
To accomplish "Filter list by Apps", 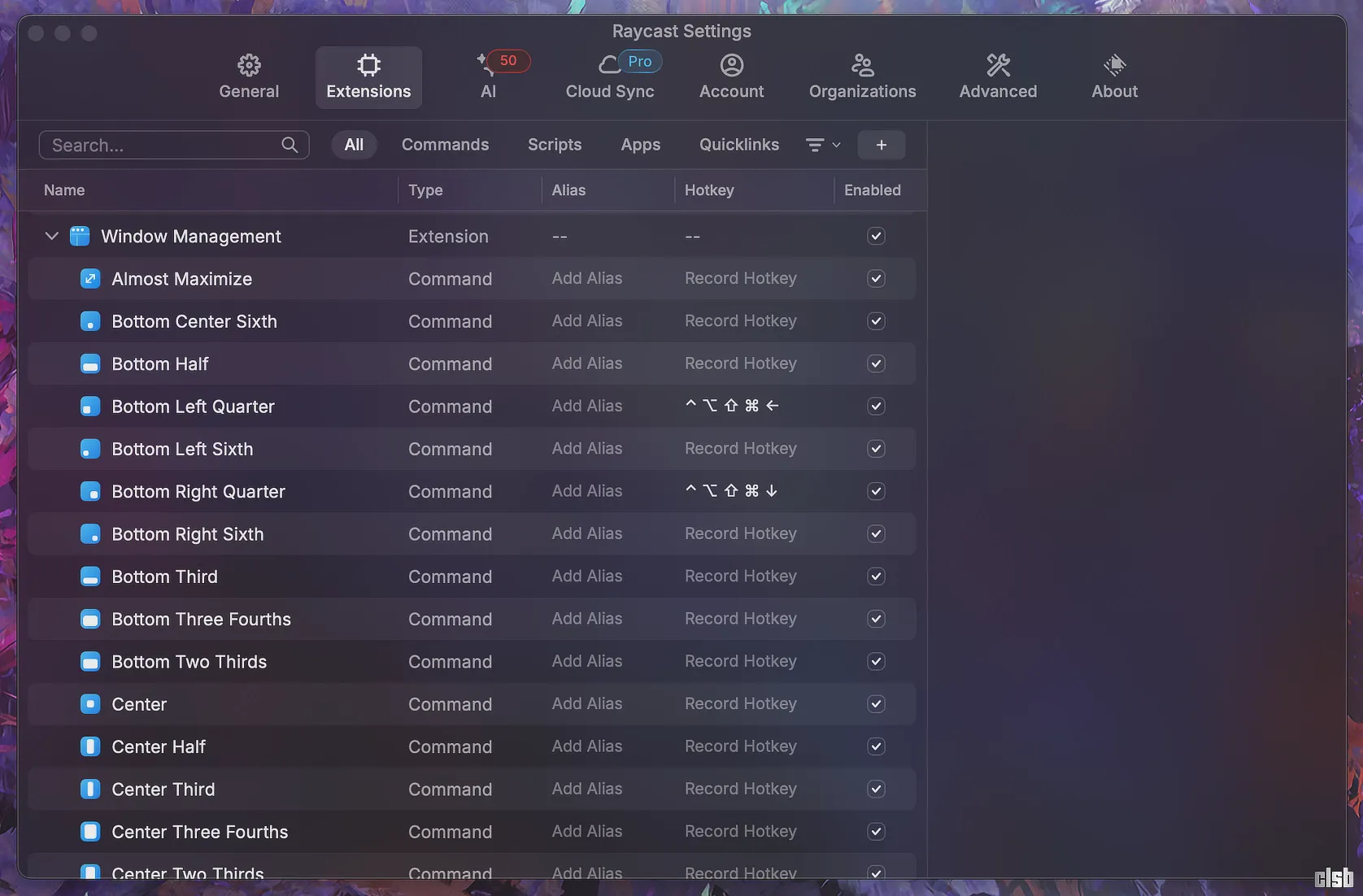I will (x=641, y=145).
